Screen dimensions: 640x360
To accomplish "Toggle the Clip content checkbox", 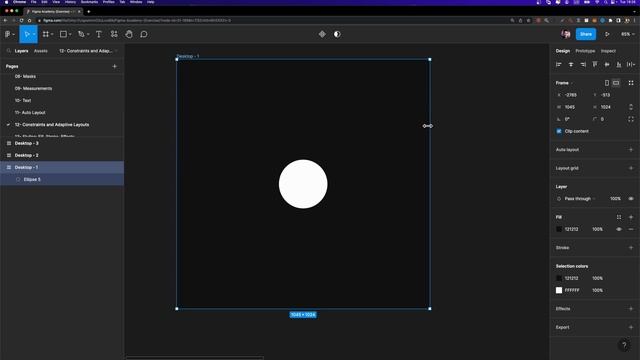I will pyautogui.click(x=559, y=131).
